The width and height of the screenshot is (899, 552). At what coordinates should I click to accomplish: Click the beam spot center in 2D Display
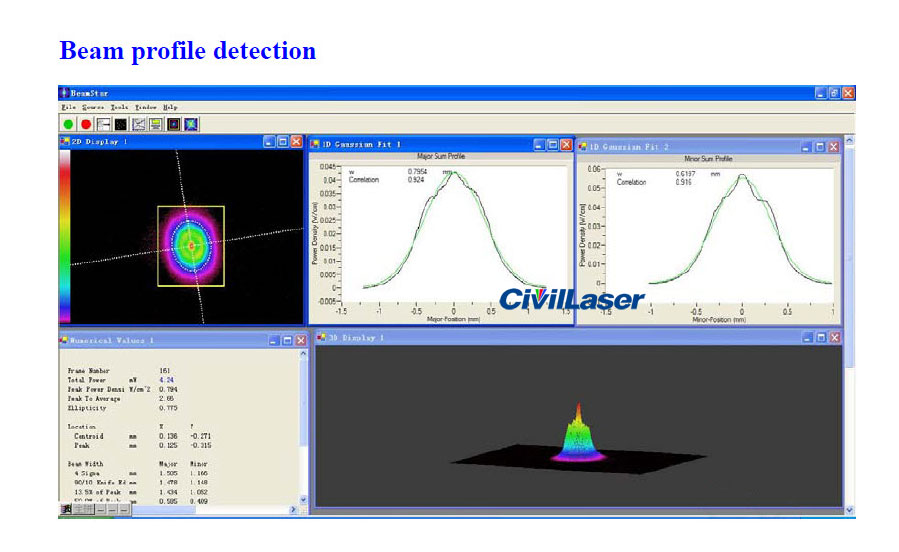pos(190,243)
